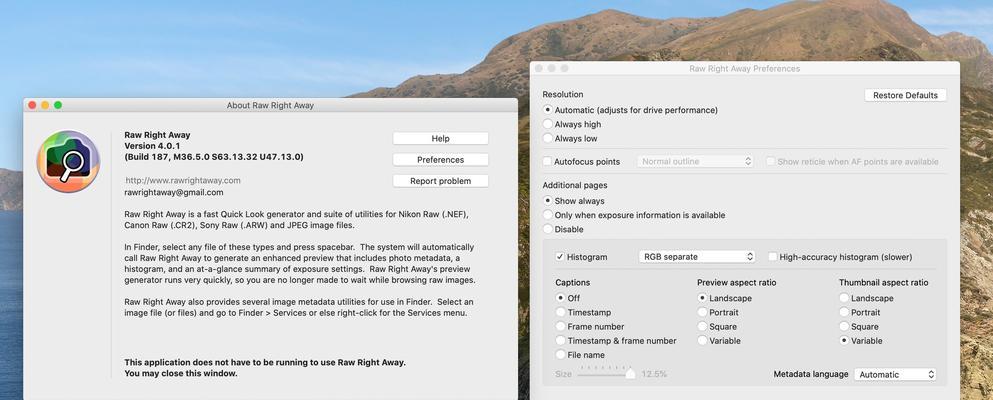Image resolution: width=993 pixels, height=400 pixels.
Task: Close the About Raw Right Away window
Action: tap(32, 105)
